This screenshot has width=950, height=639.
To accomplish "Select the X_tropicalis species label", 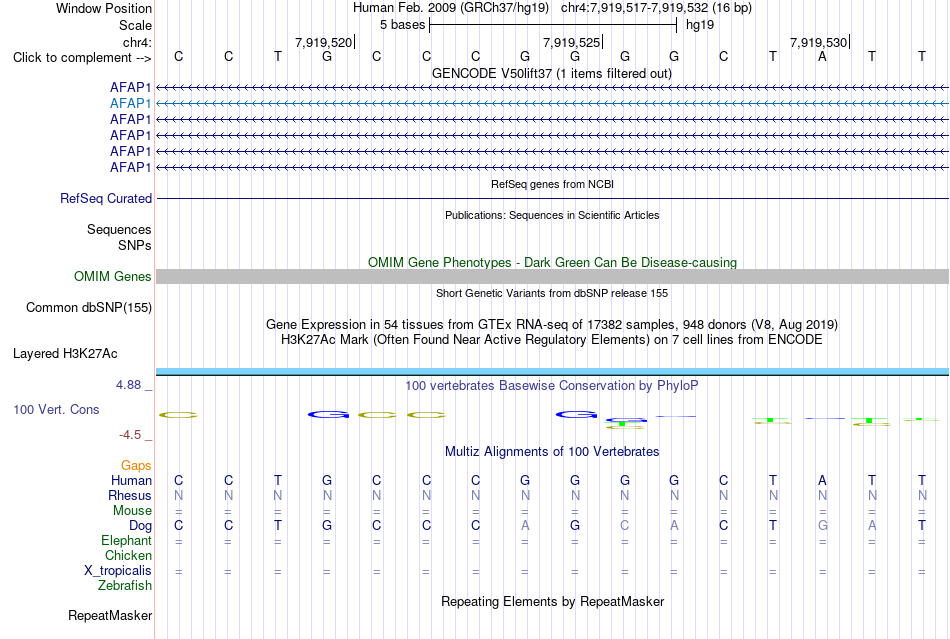I will [118, 571].
